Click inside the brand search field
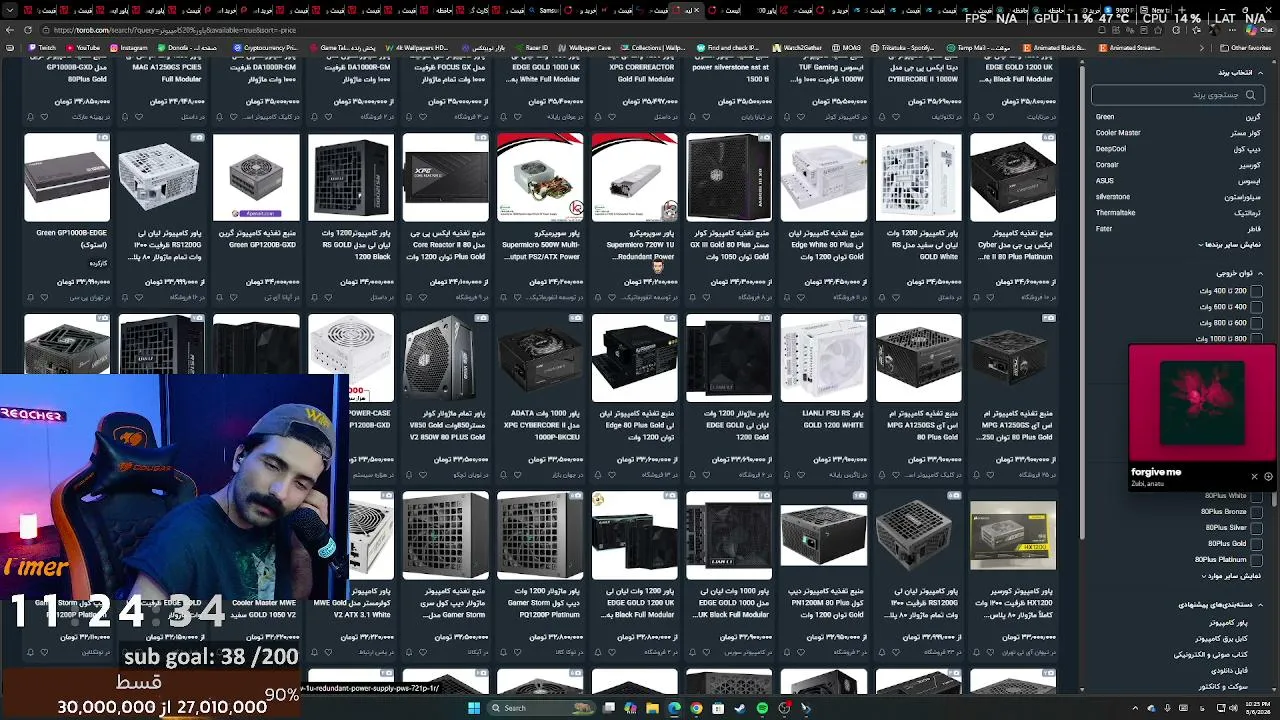 click(1178, 95)
